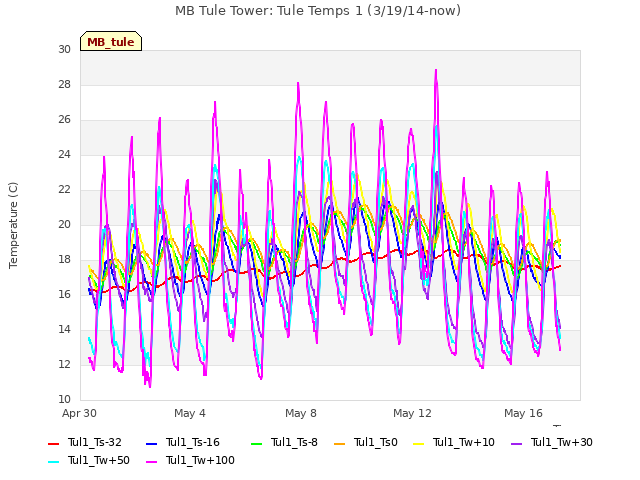Click the May 12 x-axis label
Screen dimensions: 640x480
pyautogui.click(x=412, y=413)
